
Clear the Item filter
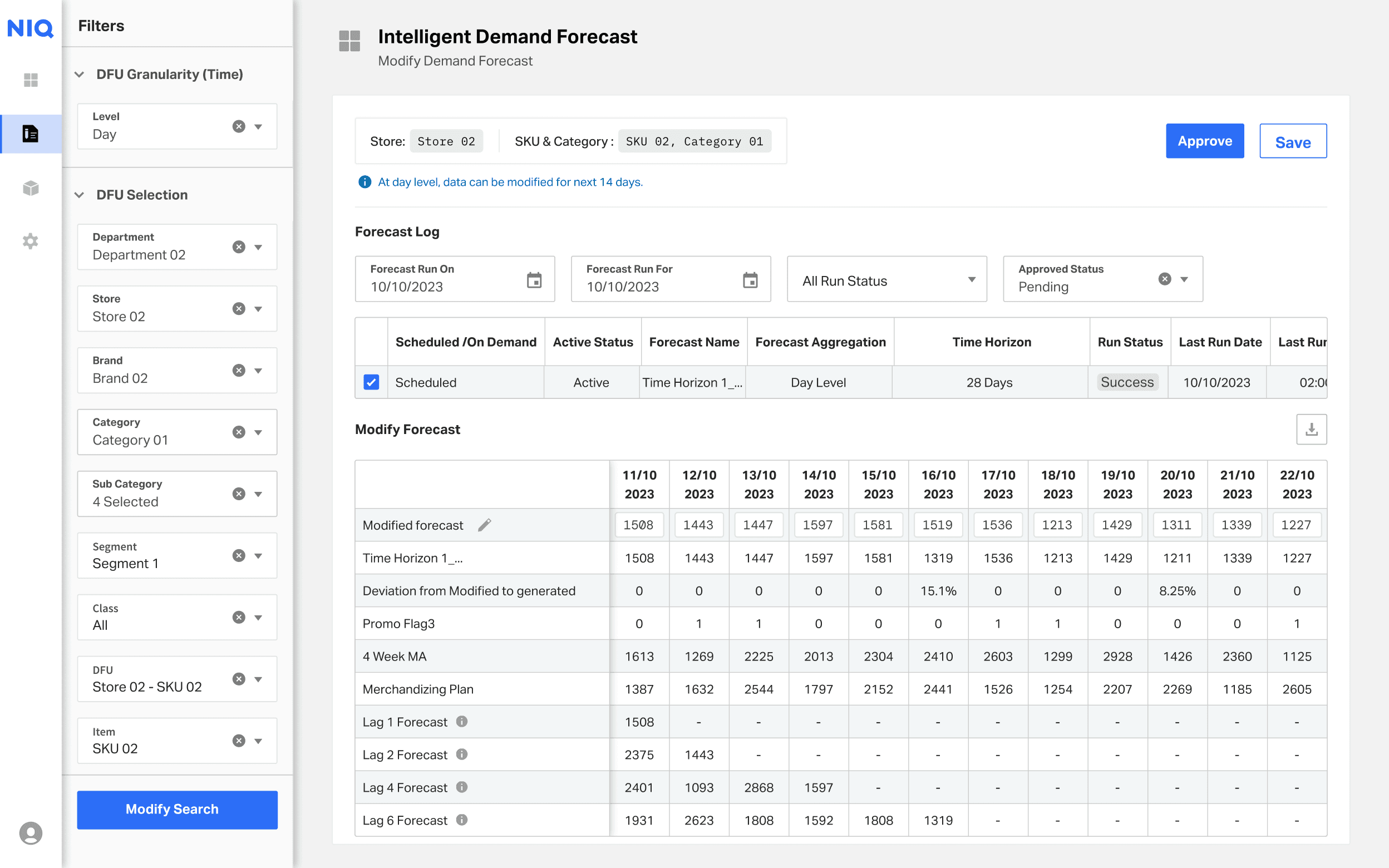(x=239, y=741)
